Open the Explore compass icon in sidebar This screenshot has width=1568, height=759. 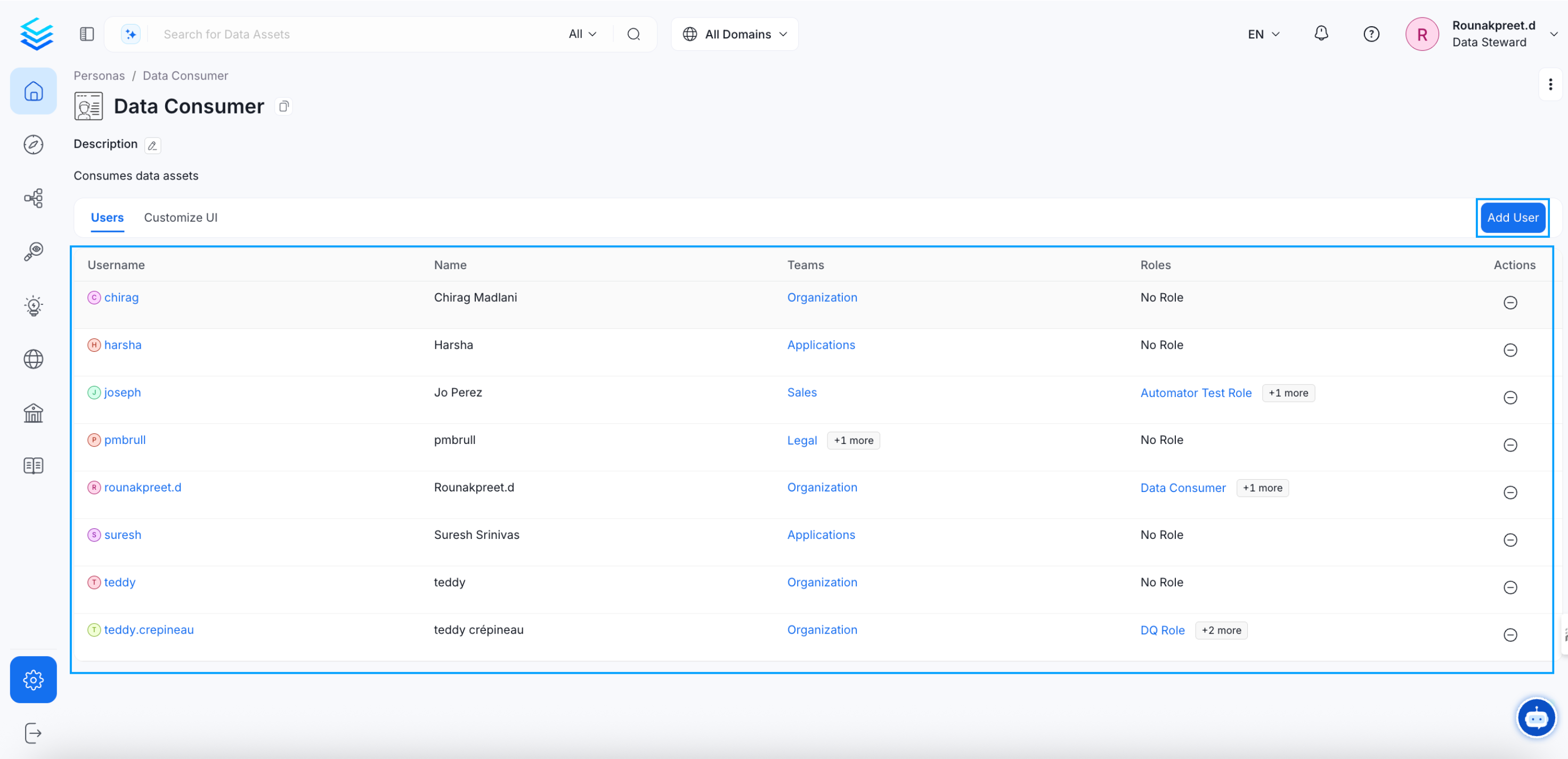pyautogui.click(x=34, y=145)
